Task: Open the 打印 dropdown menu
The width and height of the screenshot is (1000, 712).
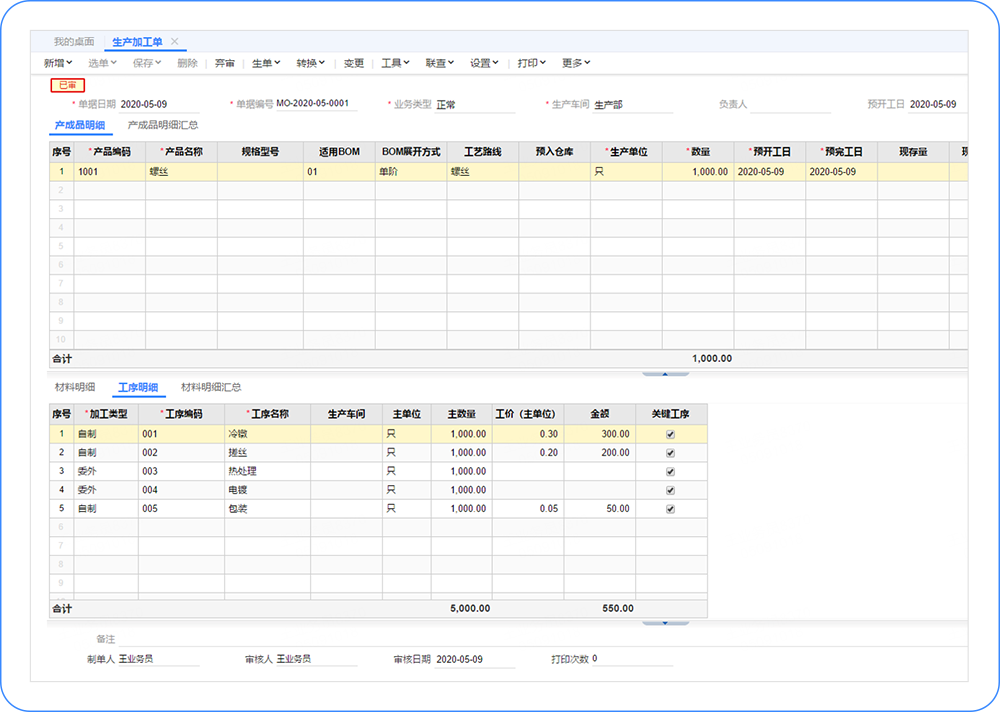Action: [531, 63]
